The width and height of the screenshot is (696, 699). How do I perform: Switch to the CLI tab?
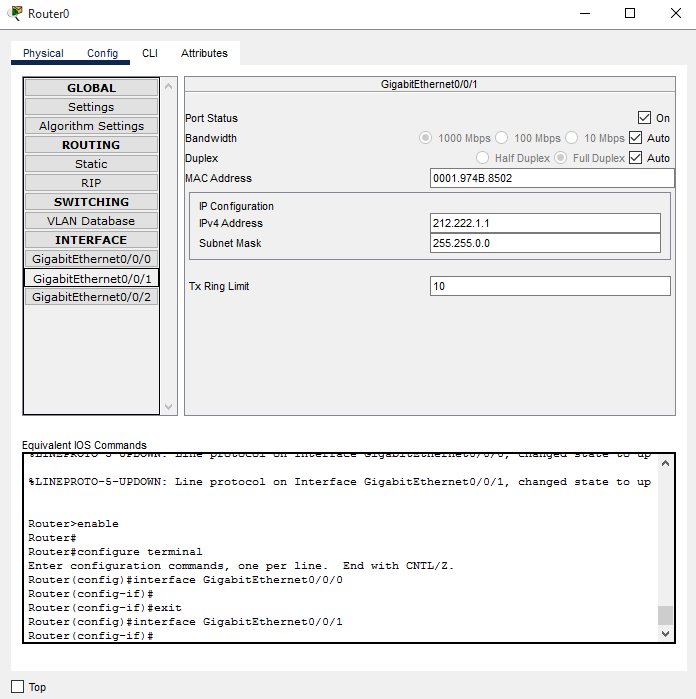[149, 53]
